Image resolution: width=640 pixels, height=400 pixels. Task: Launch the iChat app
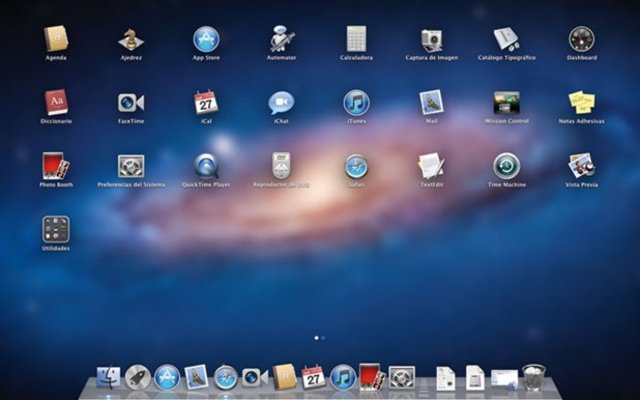click(x=281, y=103)
